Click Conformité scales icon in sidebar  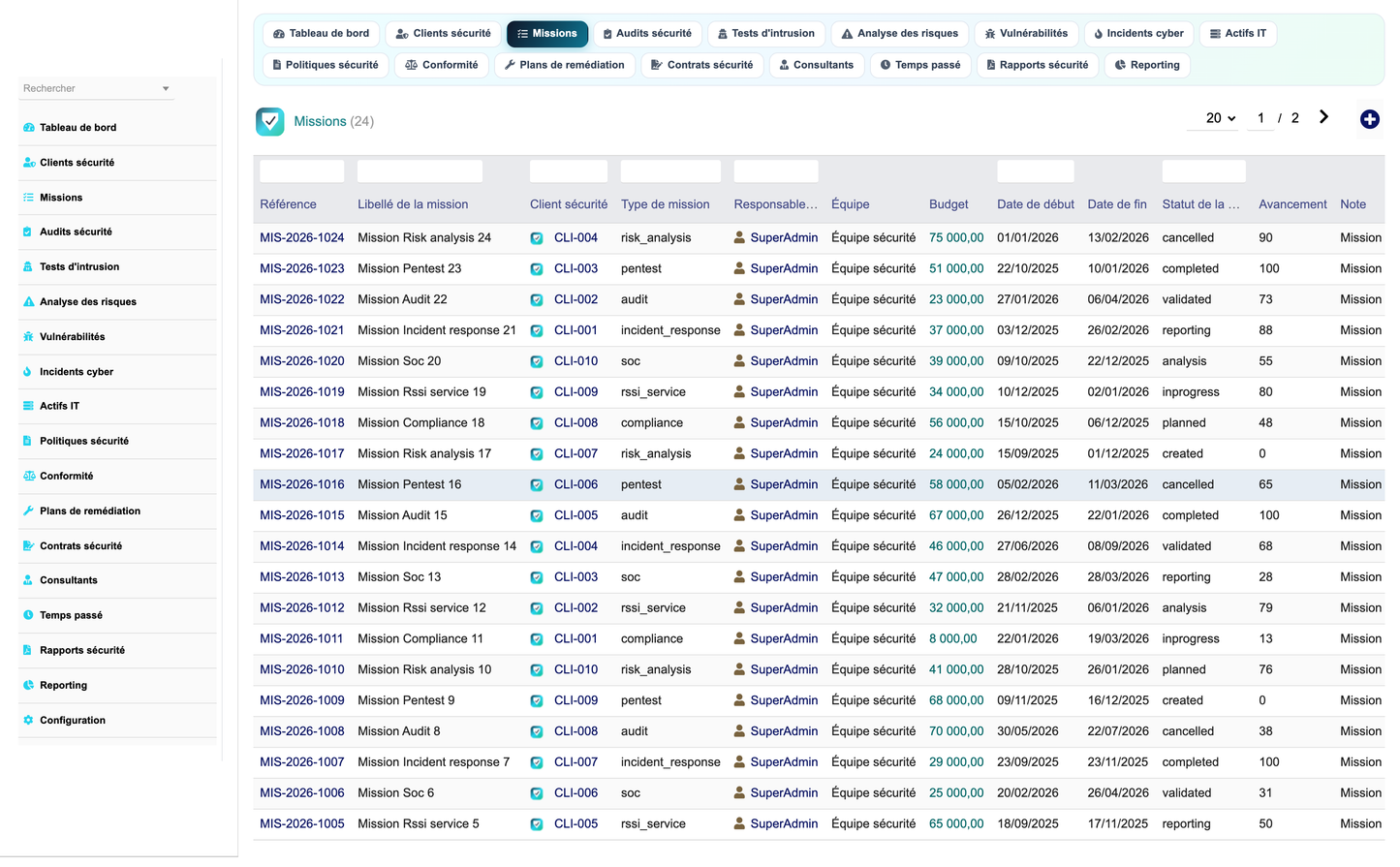[30, 476]
